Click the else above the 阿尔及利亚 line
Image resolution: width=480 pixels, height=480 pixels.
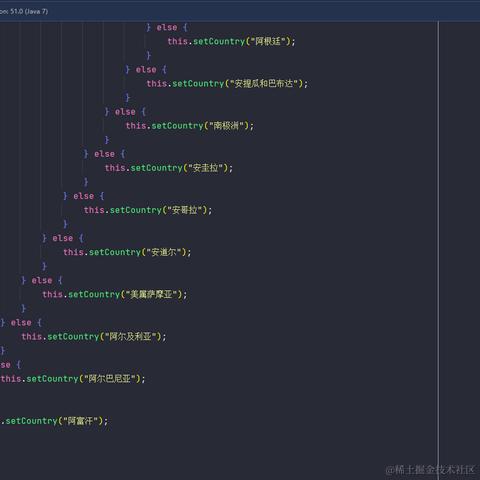tap(21, 323)
